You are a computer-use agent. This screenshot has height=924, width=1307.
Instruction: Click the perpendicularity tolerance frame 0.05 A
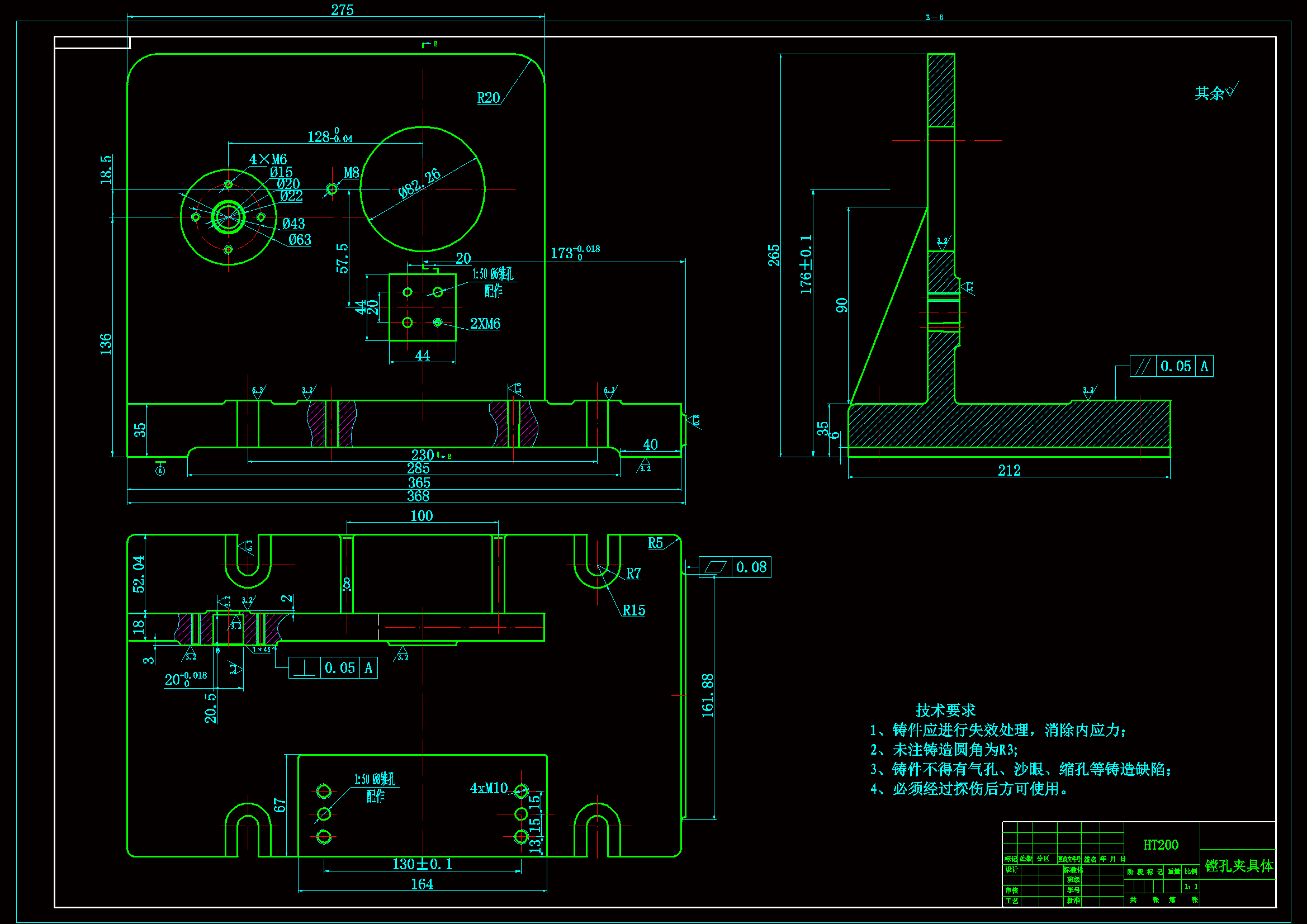[x=333, y=668]
